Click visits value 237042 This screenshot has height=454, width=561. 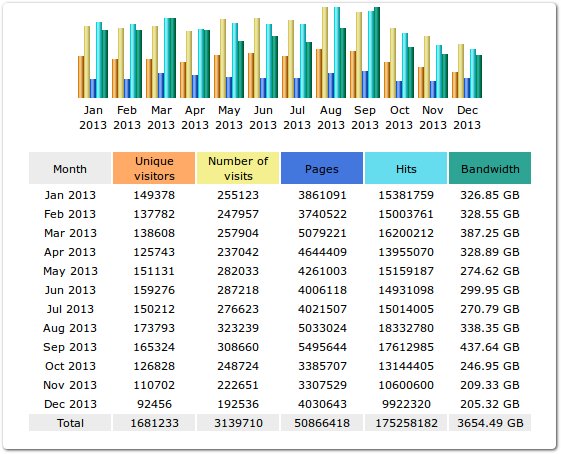pyautogui.click(x=238, y=252)
